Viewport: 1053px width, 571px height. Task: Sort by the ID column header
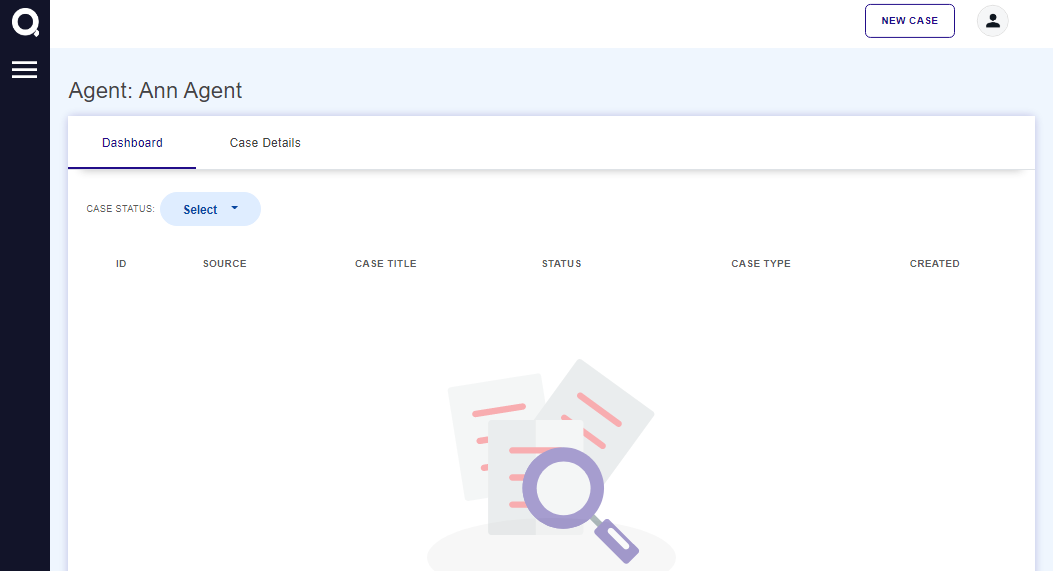(121, 263)
